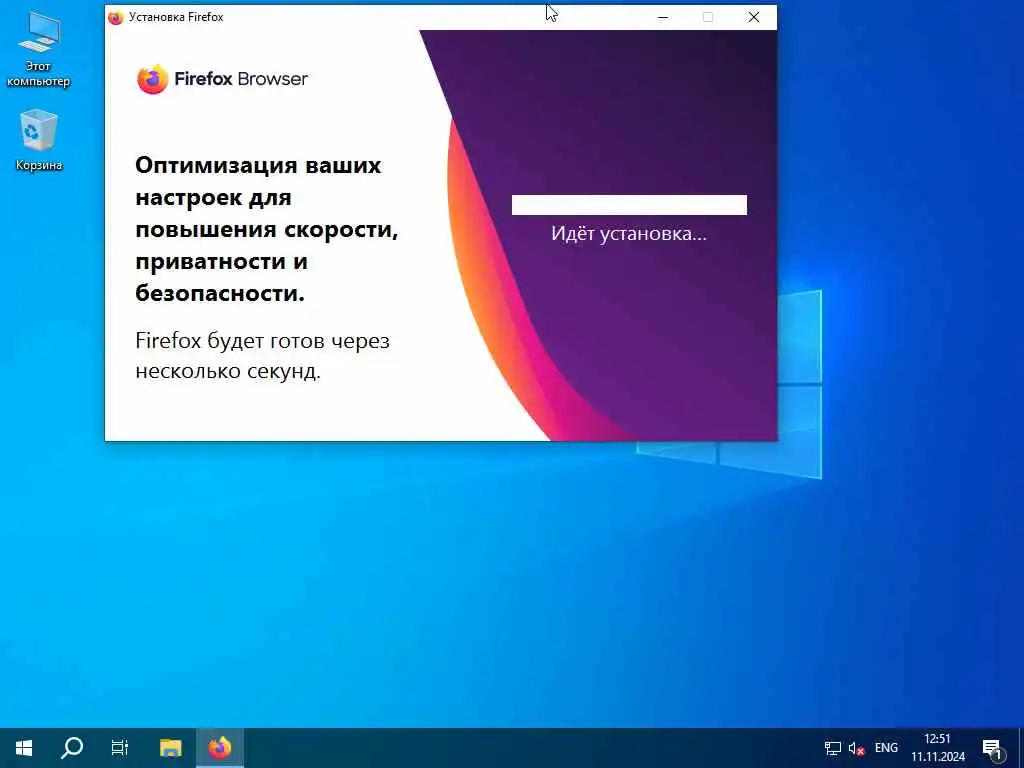Viewport: 1024px width, 768px height.
Task: Open the notification center icon
Action: (x=992, y=748)
